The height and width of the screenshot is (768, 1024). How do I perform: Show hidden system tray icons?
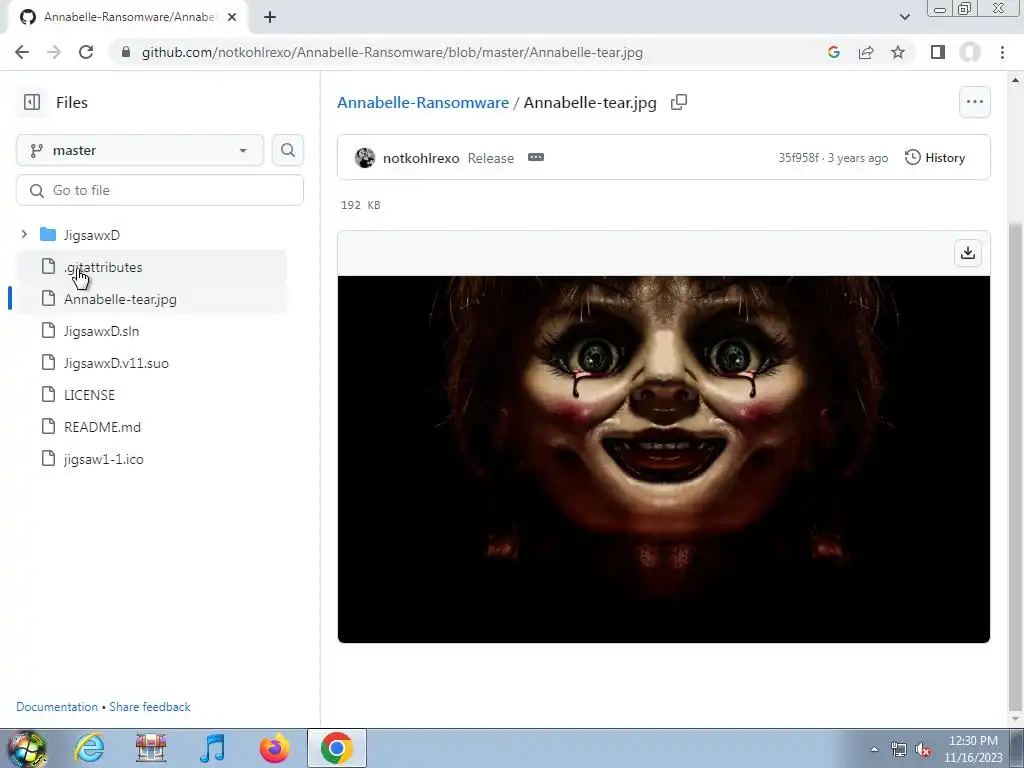(x=874, y=749)
